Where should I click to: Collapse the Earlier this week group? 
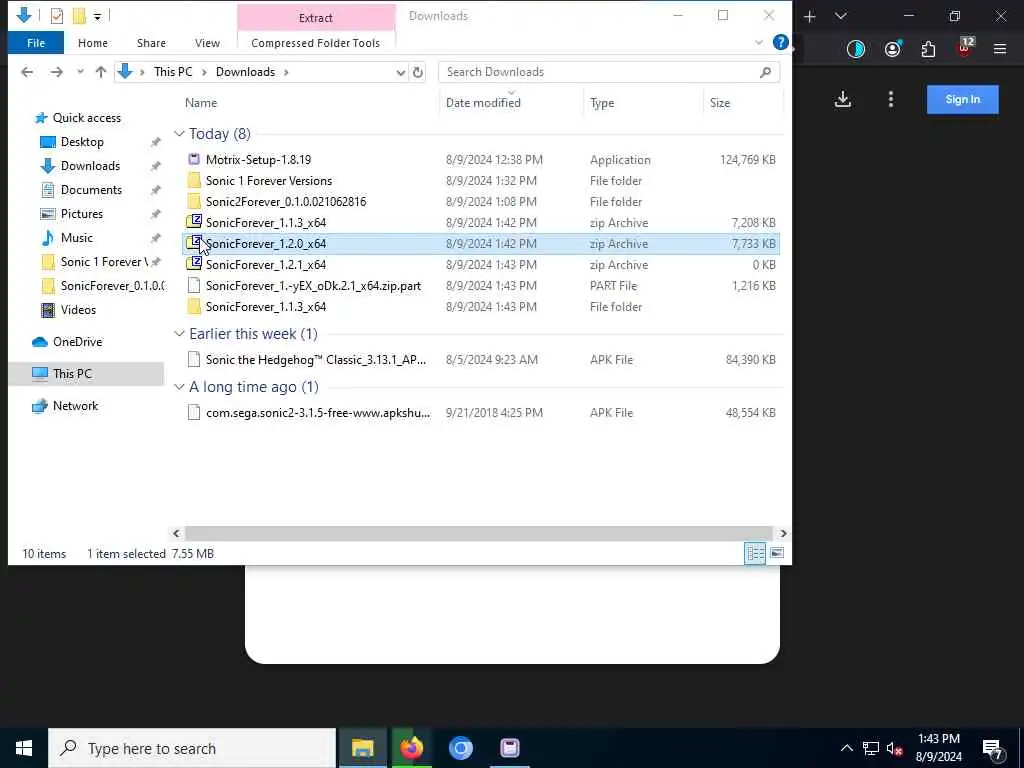tap(179, 334)
